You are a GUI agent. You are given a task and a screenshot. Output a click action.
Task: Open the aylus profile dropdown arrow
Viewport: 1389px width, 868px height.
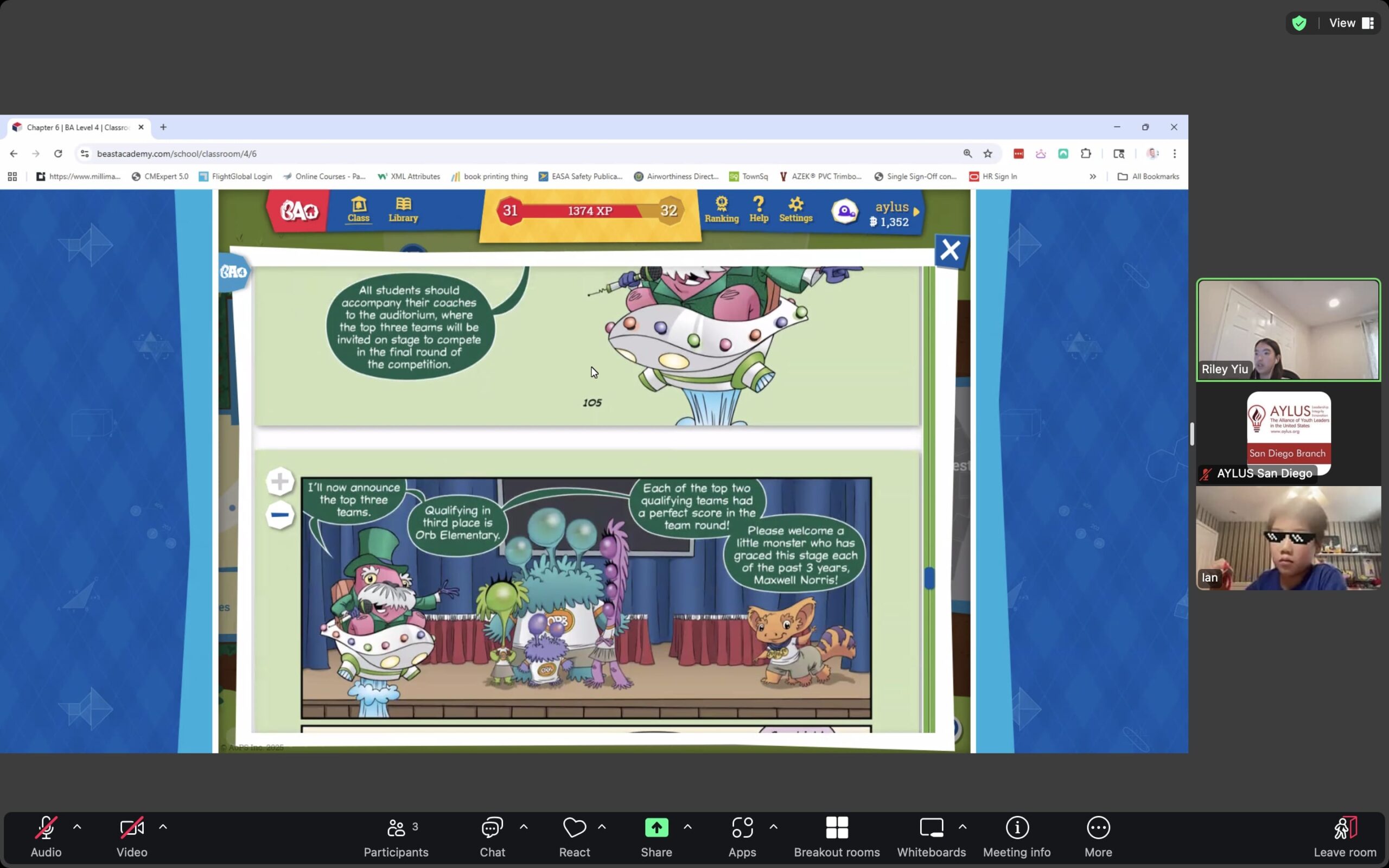click(x=916, y=212)
